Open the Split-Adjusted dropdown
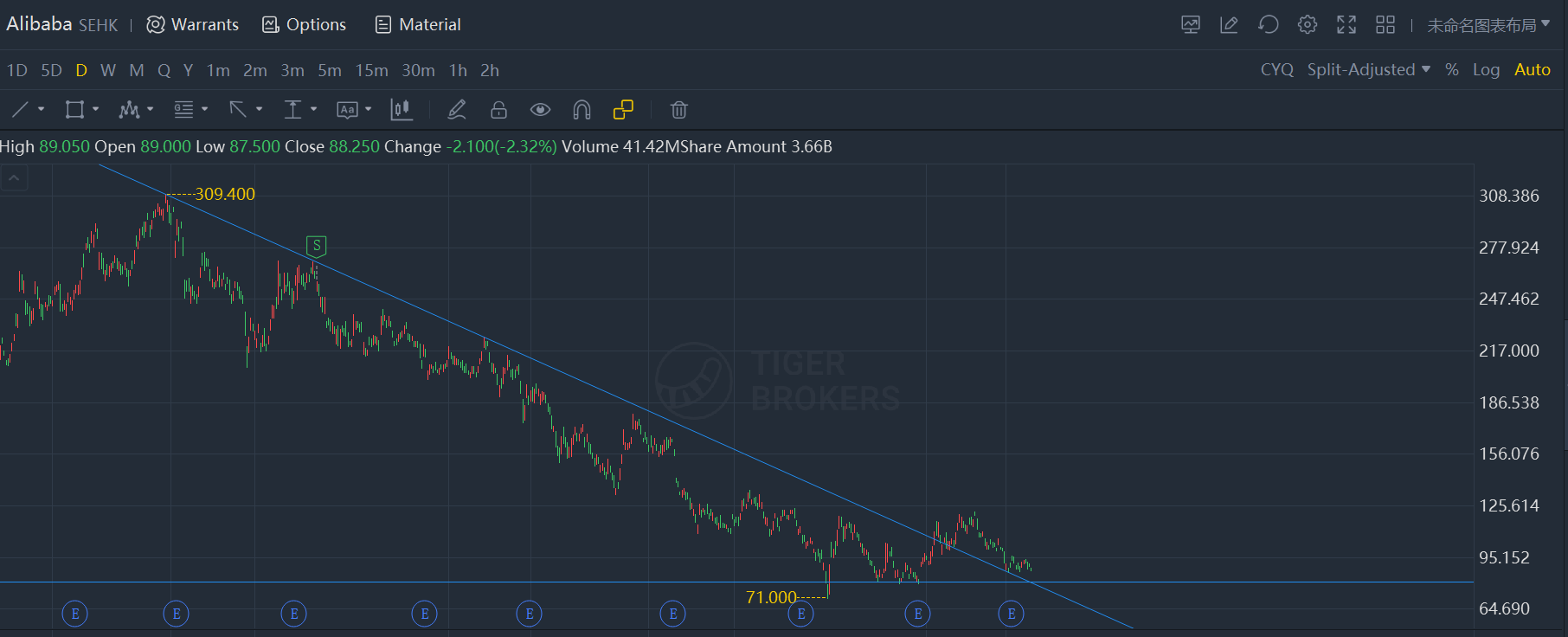Viewport: 1568px width, 637px height. (1369, 70)
